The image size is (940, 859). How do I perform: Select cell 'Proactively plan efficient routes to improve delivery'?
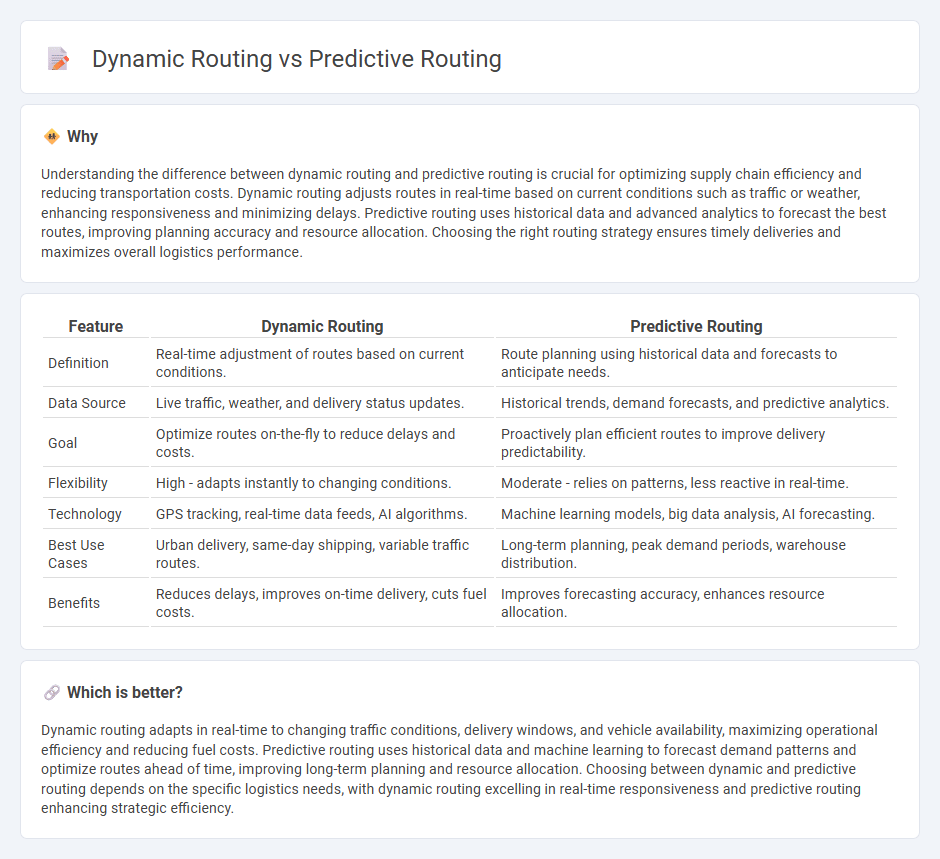point(696,443)
